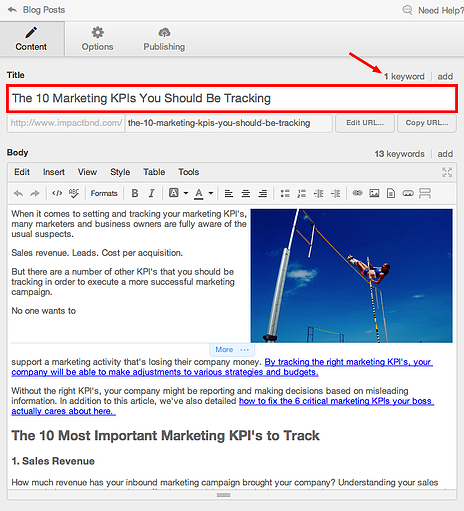Click the undo arrow in editor toolbar
Image resolution: width=464 pixels, height=511 pixels.
(19, 193)
